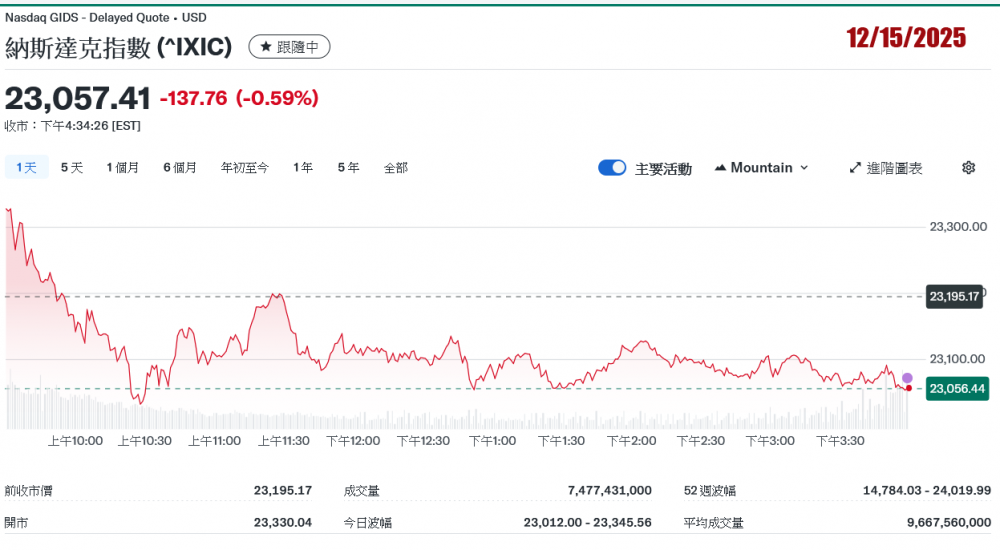Click the purple event marker dot
This screenshot has height=550, width=1000.
pos(907,378)
